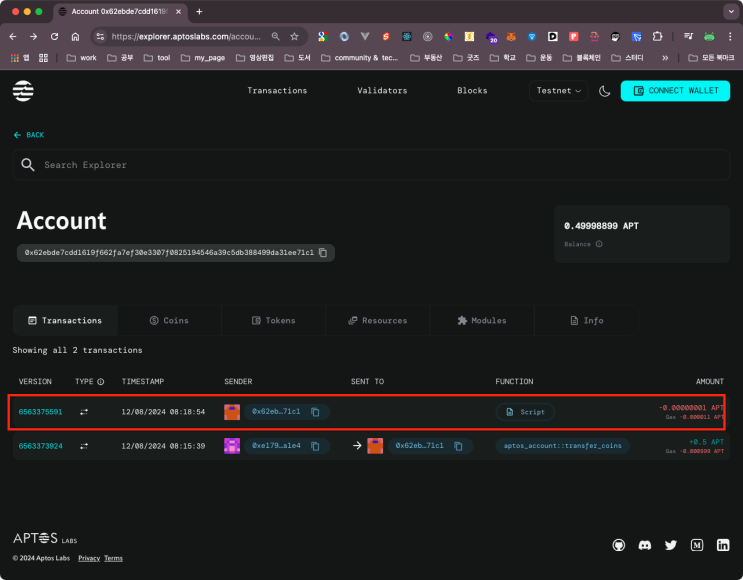Open the community & tec... bookmarks folder
The height and width of the screenshot is (580, 743).
pyautogui.click(x=360, y=58)
